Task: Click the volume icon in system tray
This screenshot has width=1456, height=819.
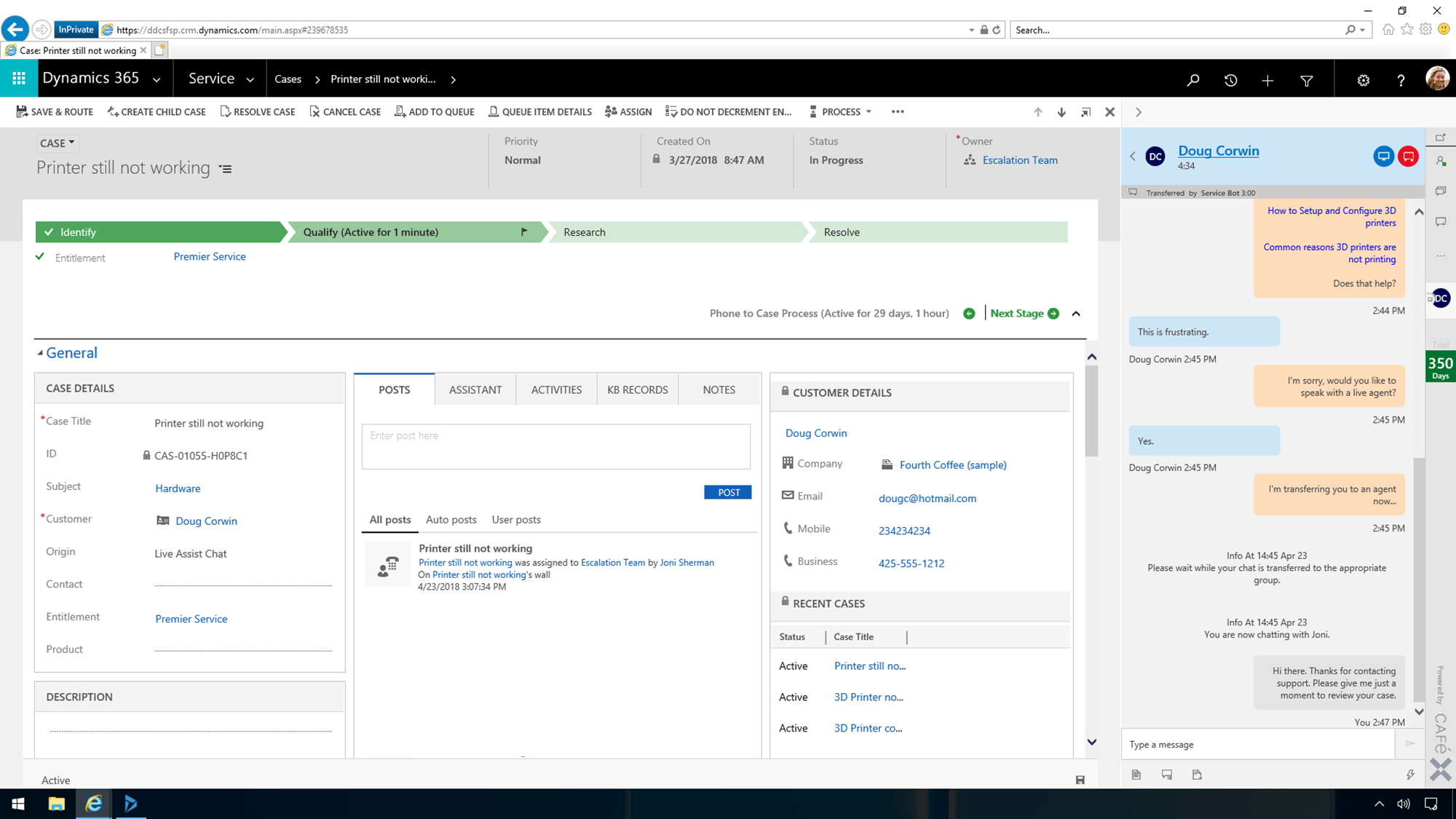Action: pos(1403,804)
